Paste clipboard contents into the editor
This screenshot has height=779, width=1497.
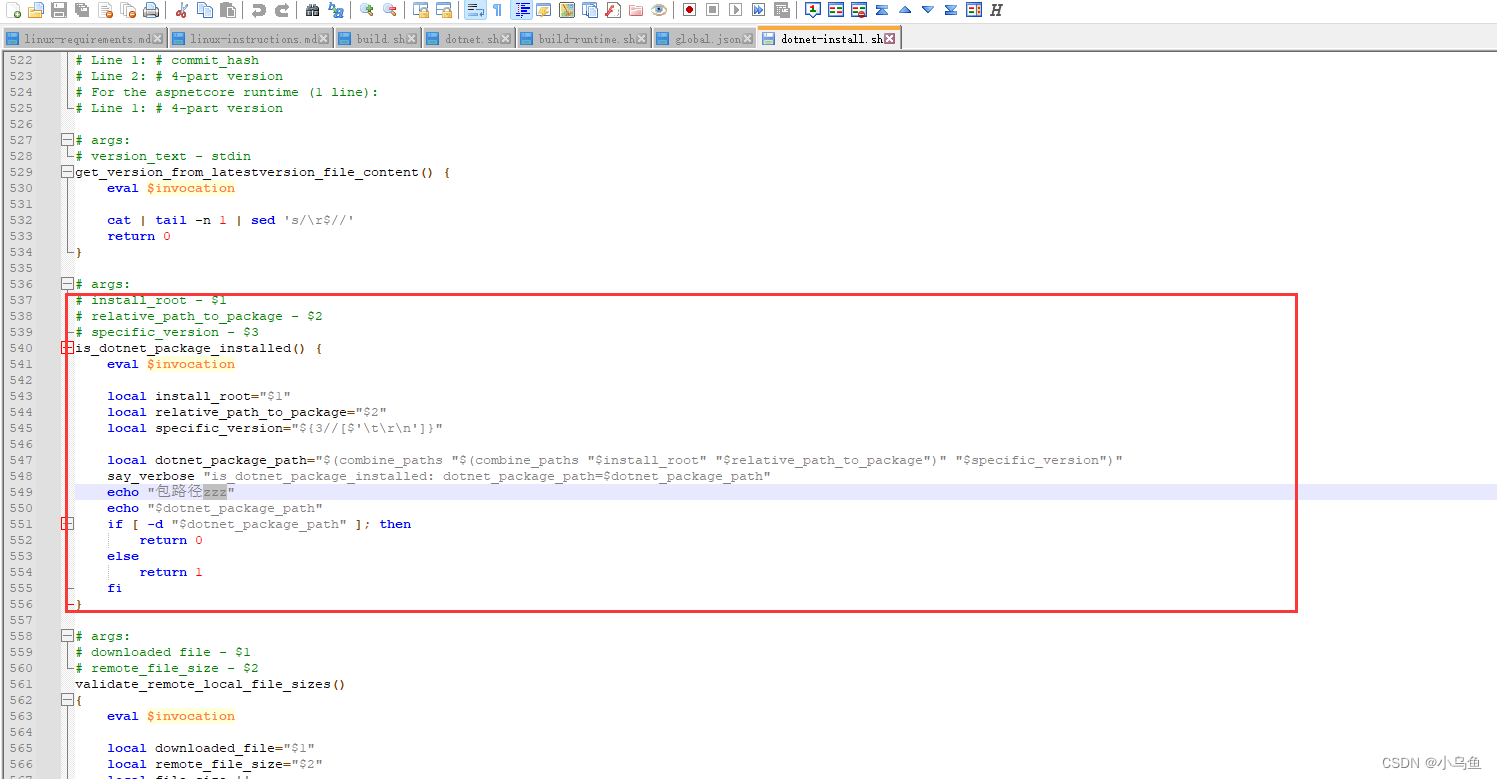click(x=229, y=10)
